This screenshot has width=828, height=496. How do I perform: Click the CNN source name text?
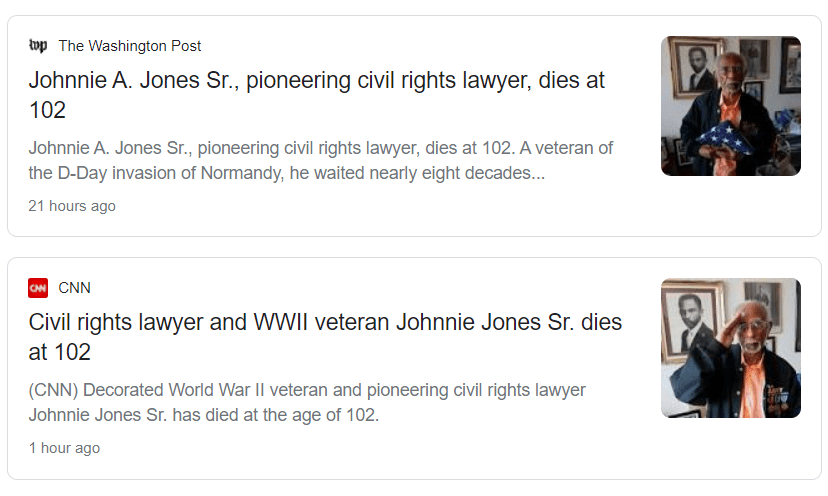(75, 288)
